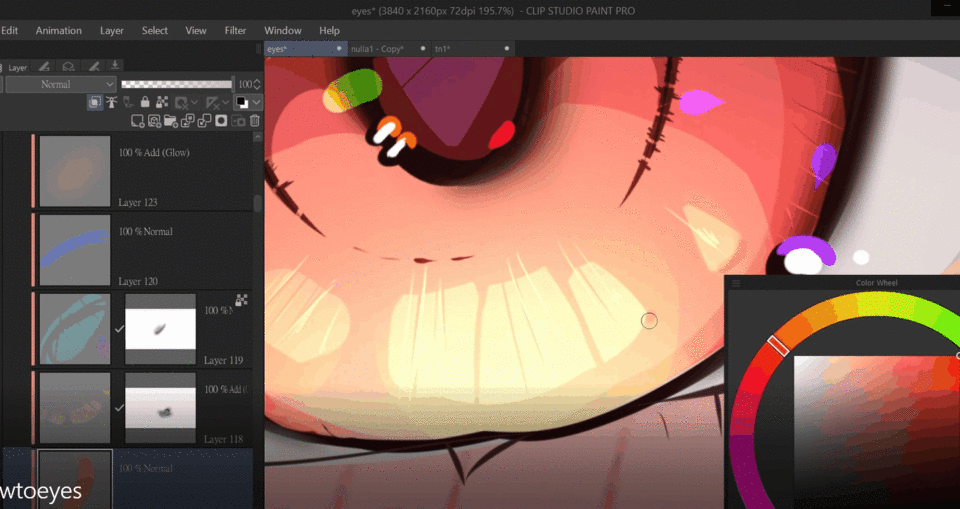Open the Edit menu

[x=9, y=31]
